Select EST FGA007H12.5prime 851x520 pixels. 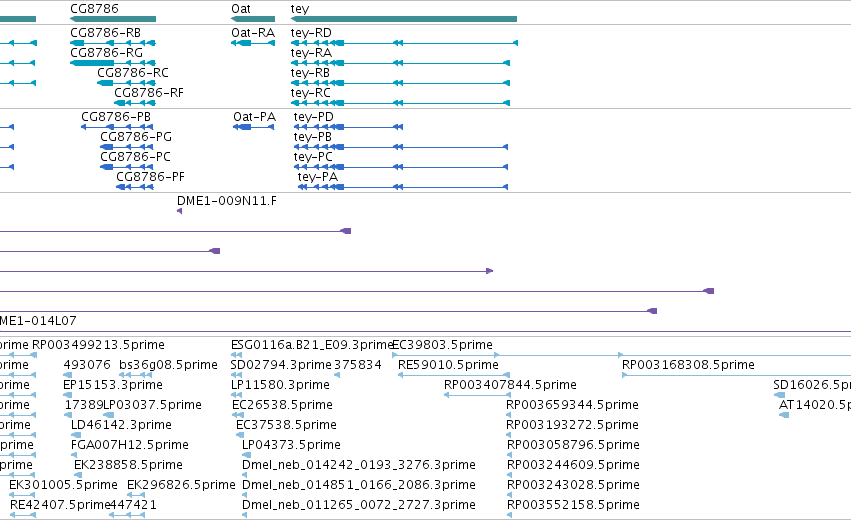130,445
